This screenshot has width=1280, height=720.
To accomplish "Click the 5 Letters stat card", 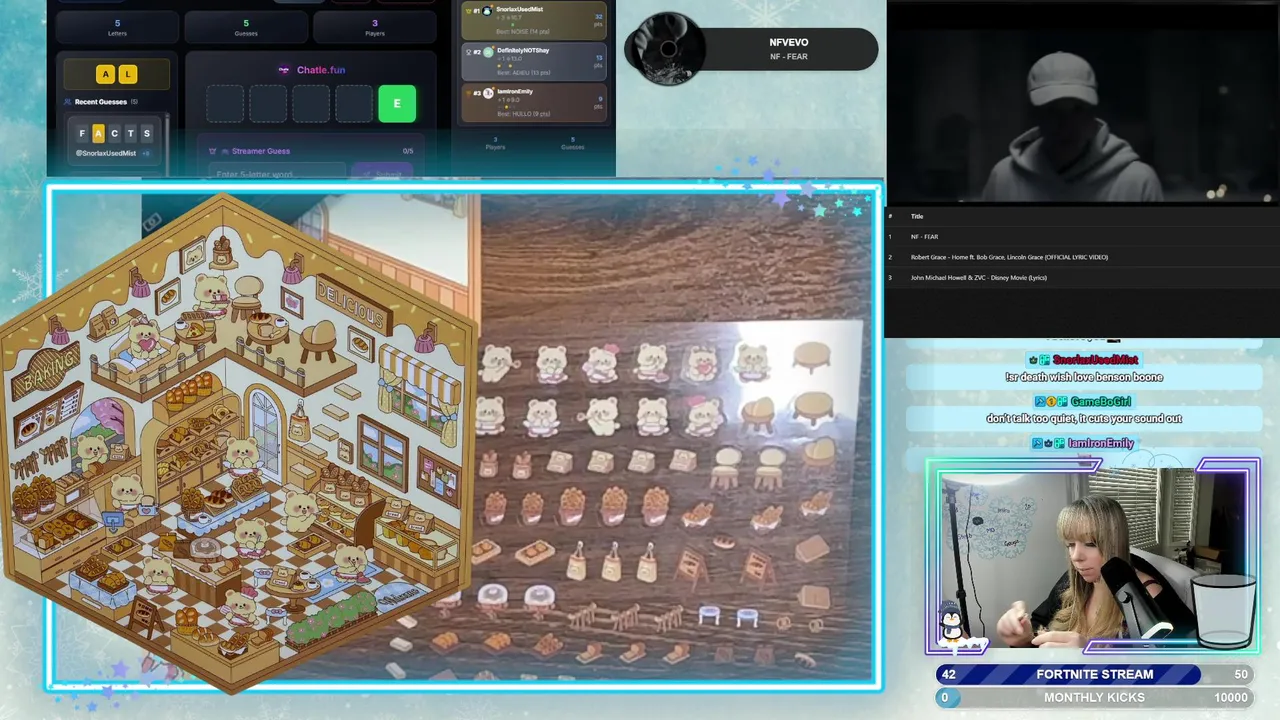I will tap(117, 28).
